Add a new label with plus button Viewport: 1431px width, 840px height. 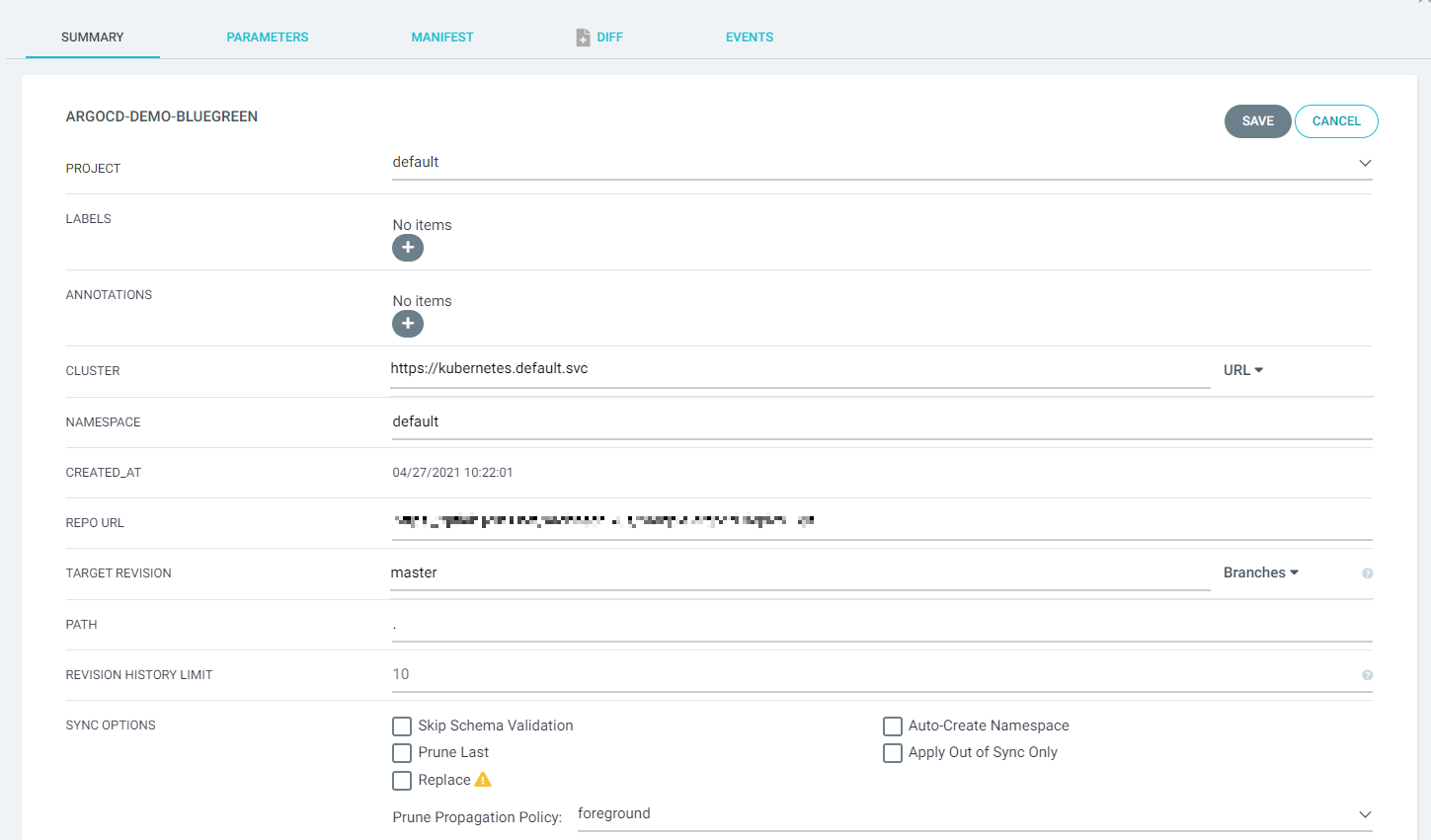[408, 248]
